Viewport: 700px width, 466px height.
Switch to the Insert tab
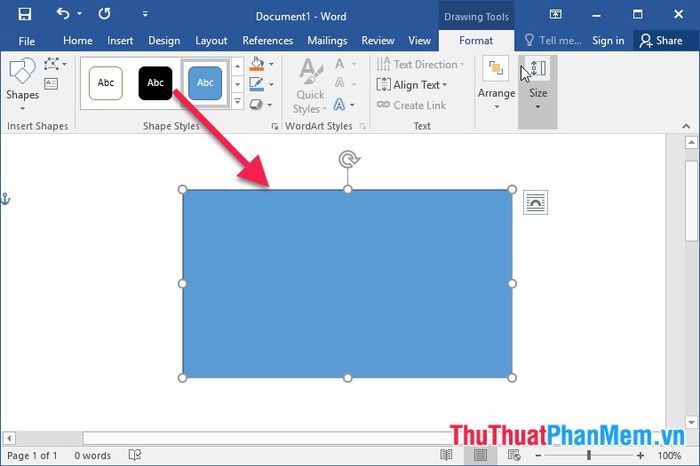click(x=120, y=41)
